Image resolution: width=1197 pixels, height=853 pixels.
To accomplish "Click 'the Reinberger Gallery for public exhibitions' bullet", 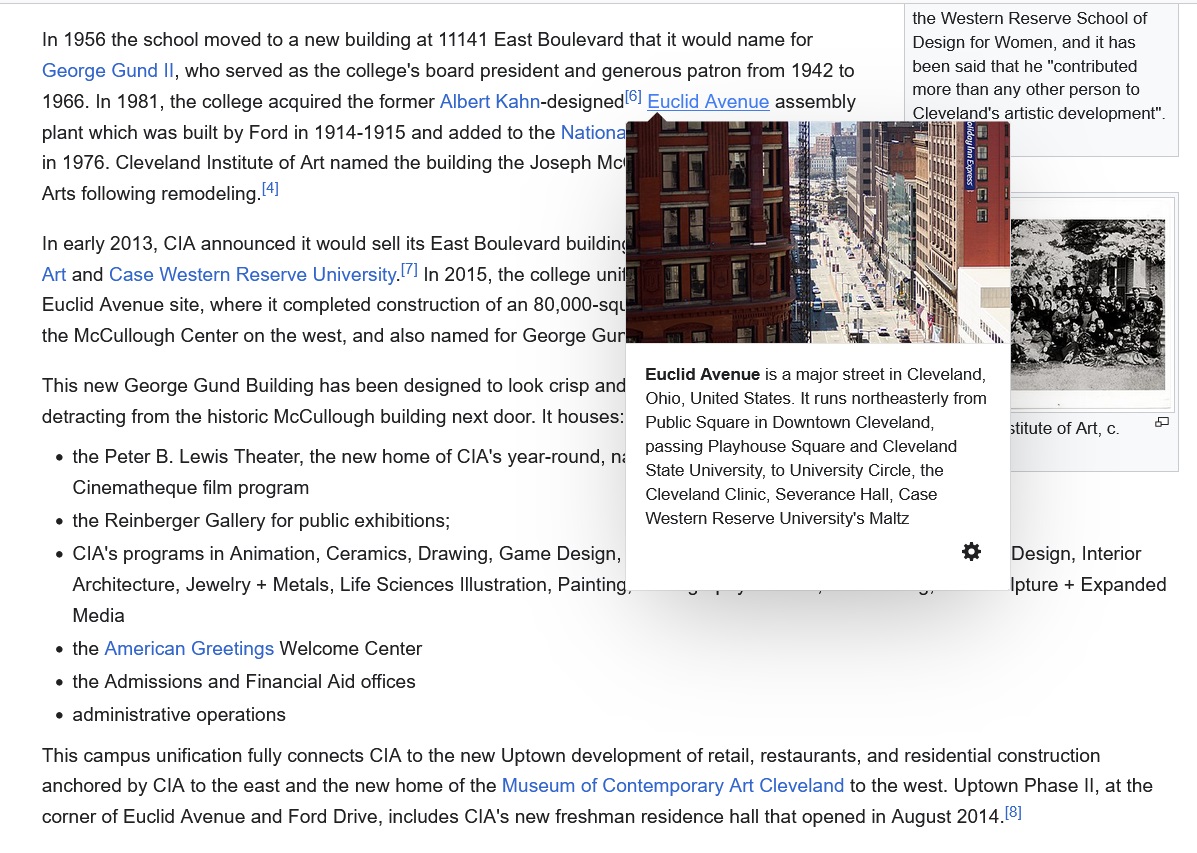I will [x=261, y=521].
